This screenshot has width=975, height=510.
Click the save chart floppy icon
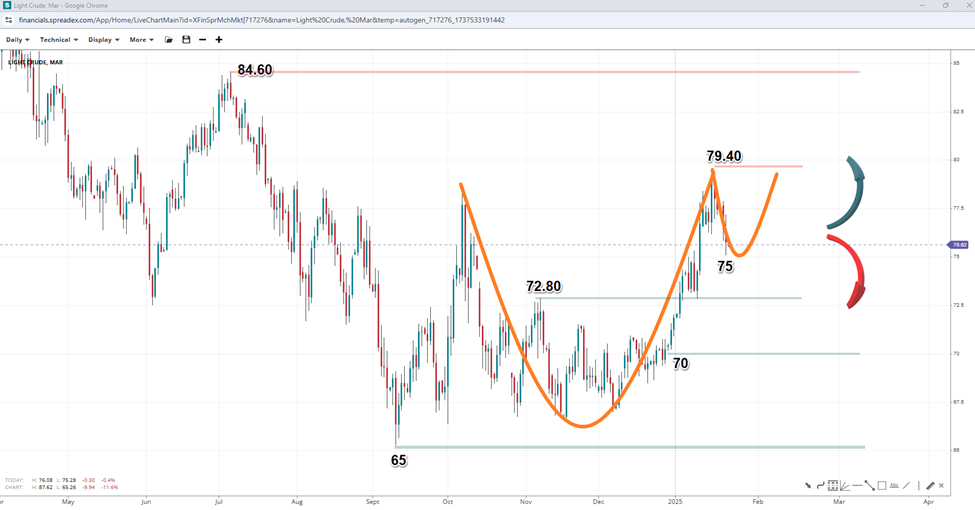click(x=186, y=40)
